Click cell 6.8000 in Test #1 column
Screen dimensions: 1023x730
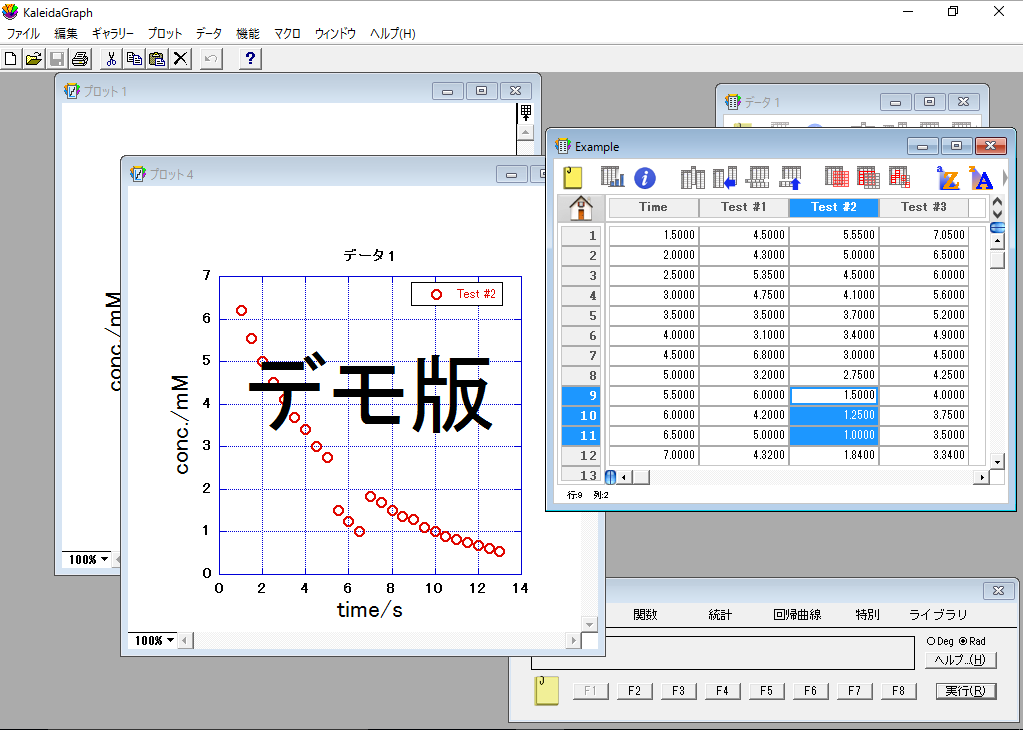click(x=744, y=355)
